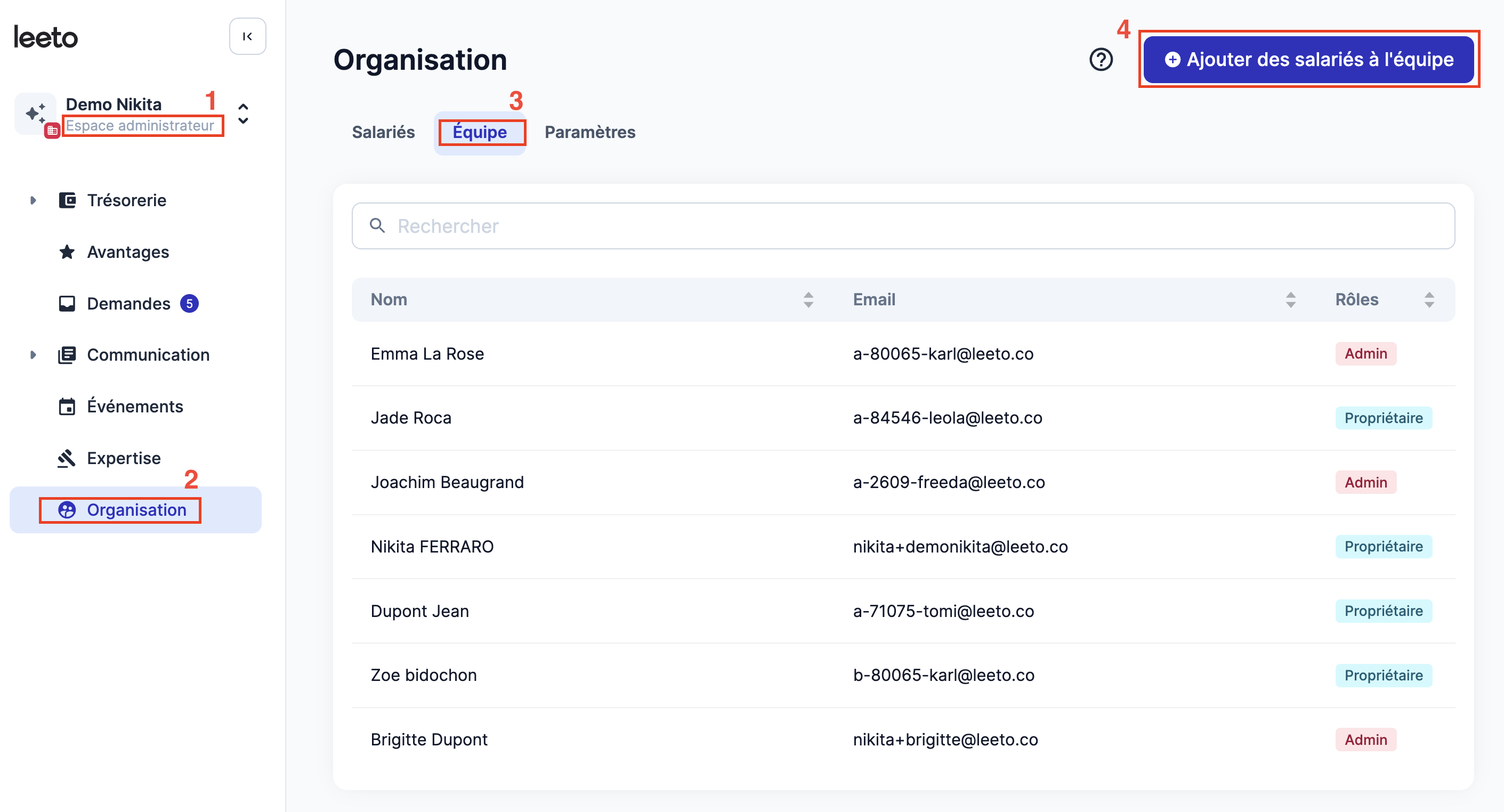Click Propriétaire badge for Zoe bidochon
This screenshot has width=1504, height=812.
[1384, 676]
